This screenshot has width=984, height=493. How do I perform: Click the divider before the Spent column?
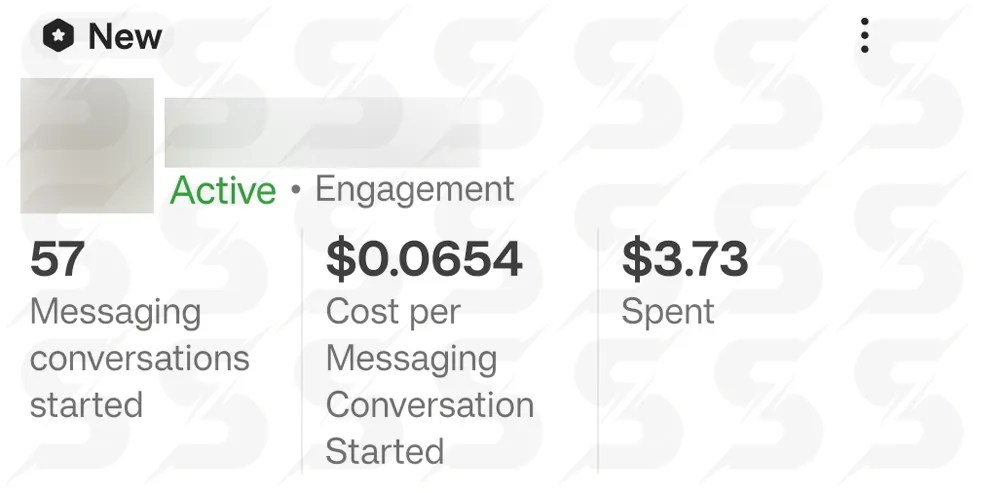coord(598,350)
